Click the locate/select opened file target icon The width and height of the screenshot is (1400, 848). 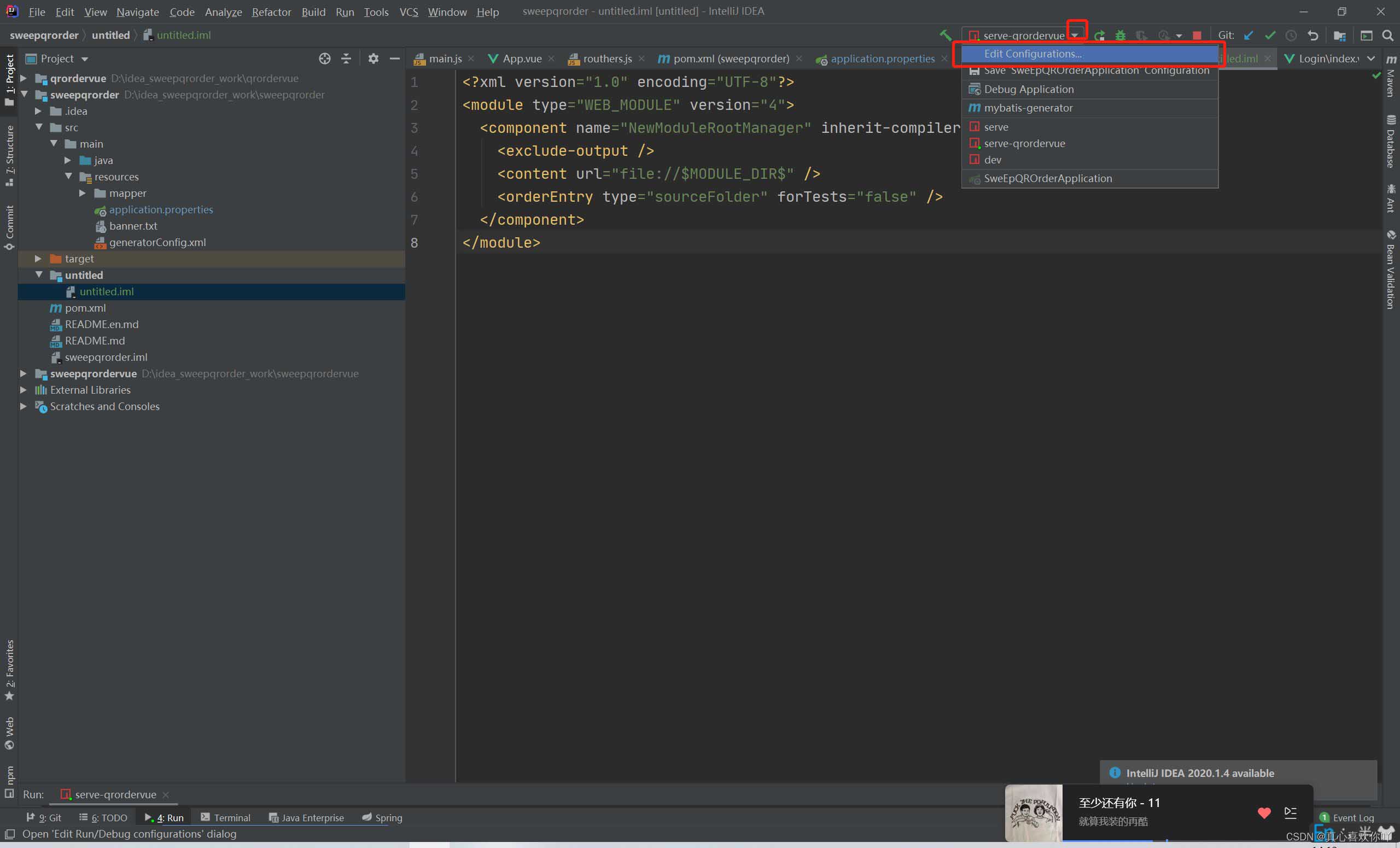(324, 59)
